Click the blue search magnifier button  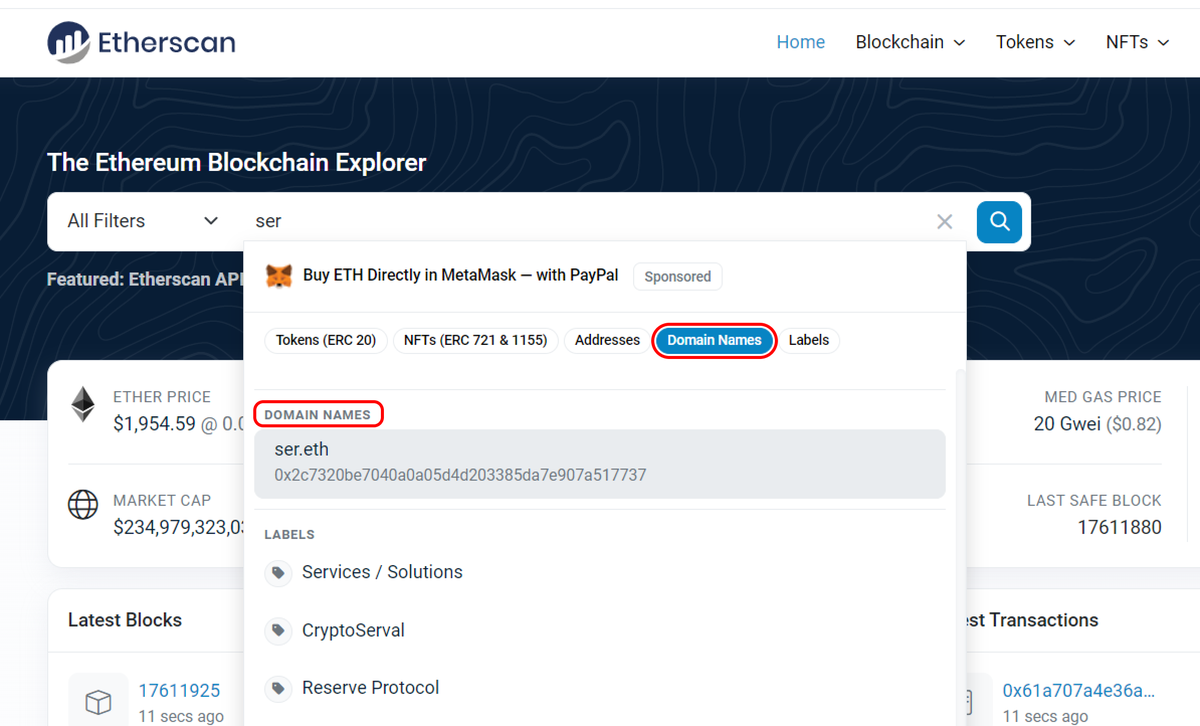(x=998, y=221)
